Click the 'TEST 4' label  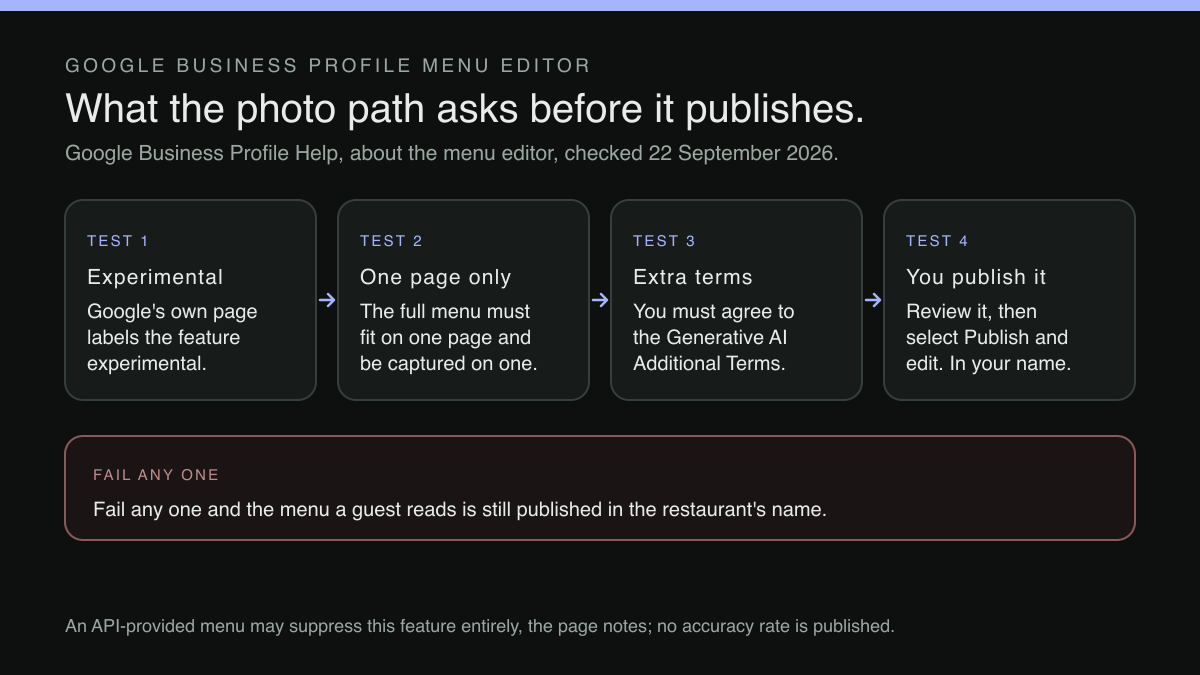tap(937, 241)
